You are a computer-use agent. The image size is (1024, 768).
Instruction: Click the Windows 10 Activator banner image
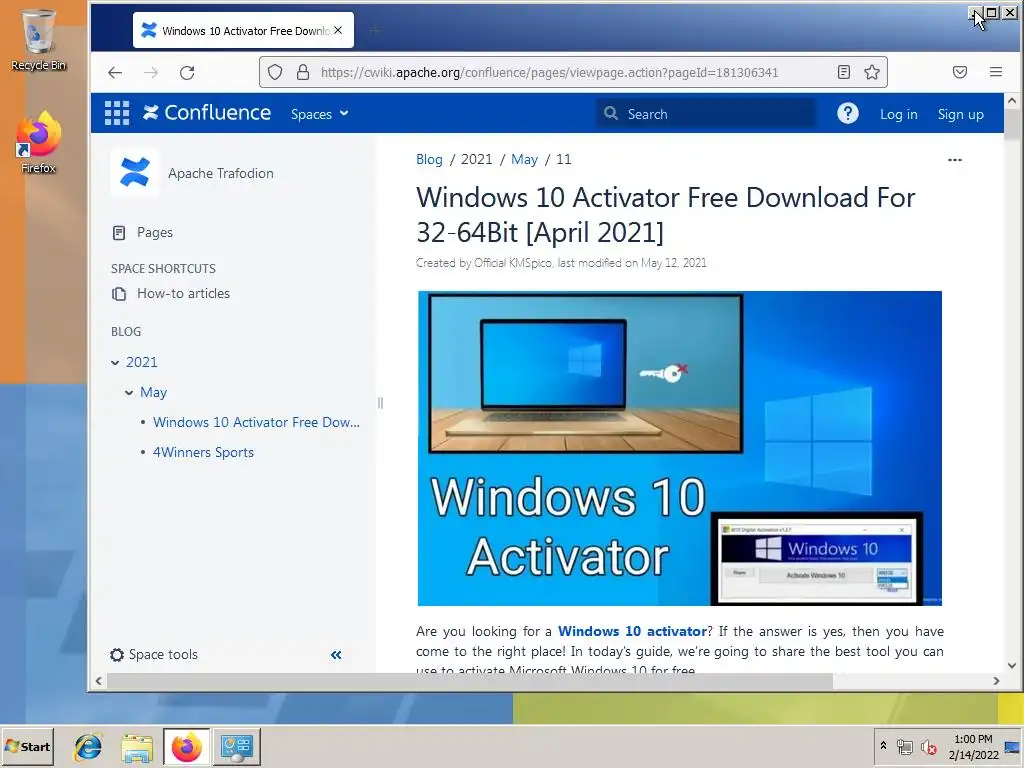(679, 449)
